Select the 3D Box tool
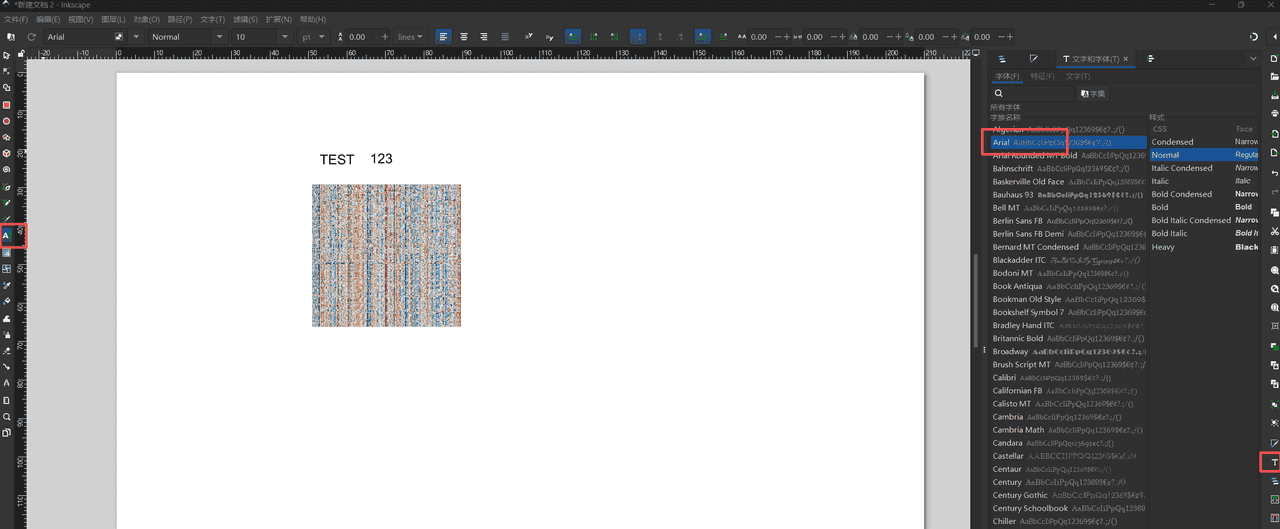 coord(6,154)
